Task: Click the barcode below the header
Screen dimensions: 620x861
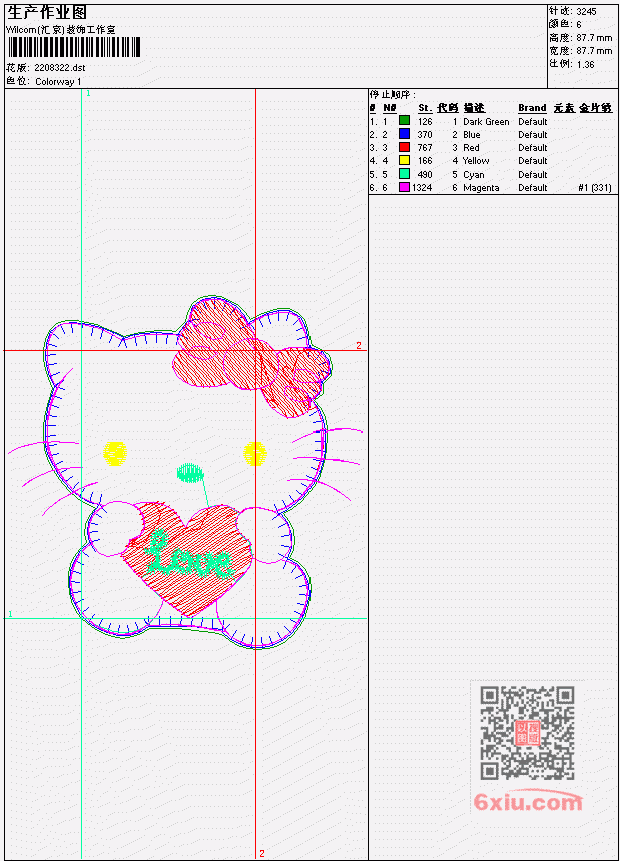Action: click(74, 47)
